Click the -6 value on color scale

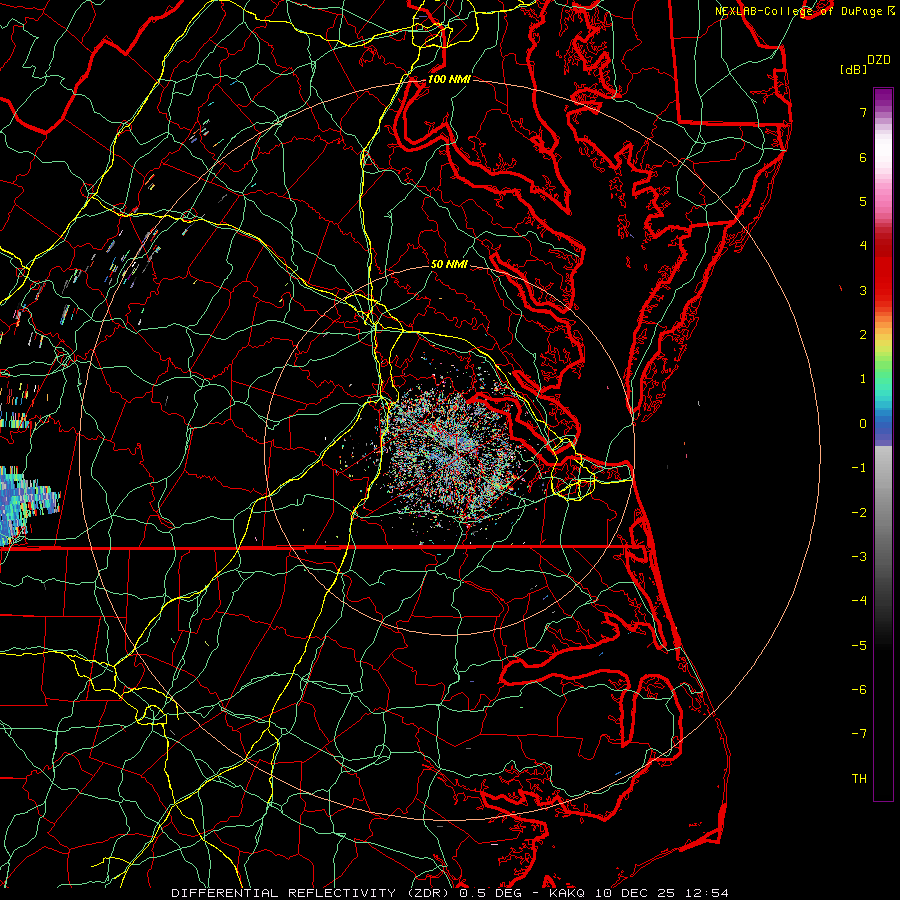(859, 690)
